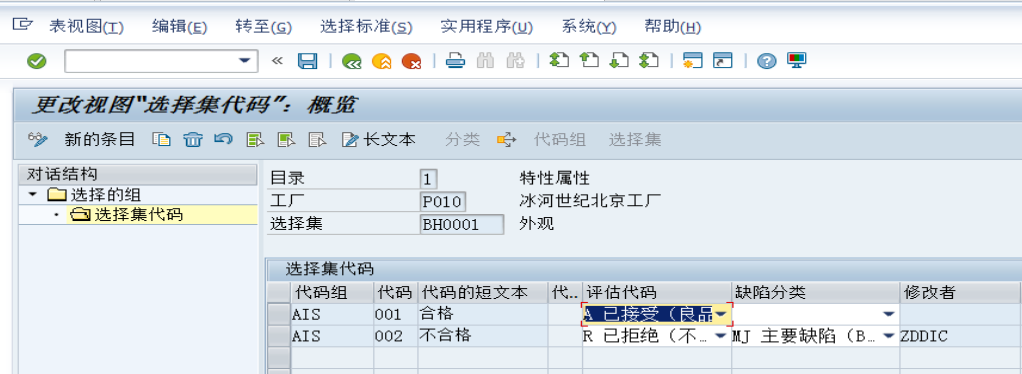Click the table's select-all corner cell
The width and height of the screenshot is (1022, 374).
(279, 293)
